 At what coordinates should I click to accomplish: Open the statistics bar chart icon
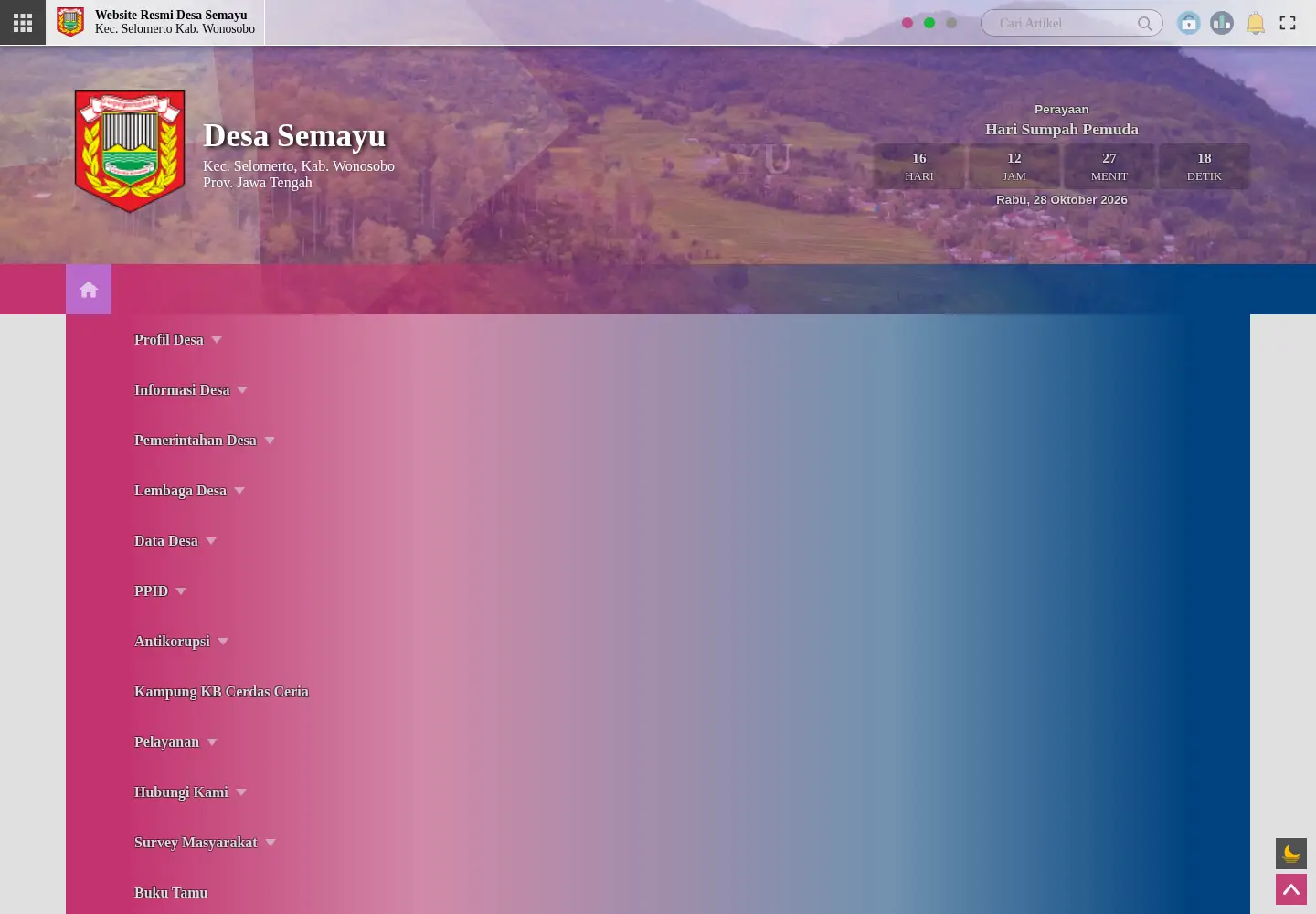pyautogui.click(x=1222, y=23)
